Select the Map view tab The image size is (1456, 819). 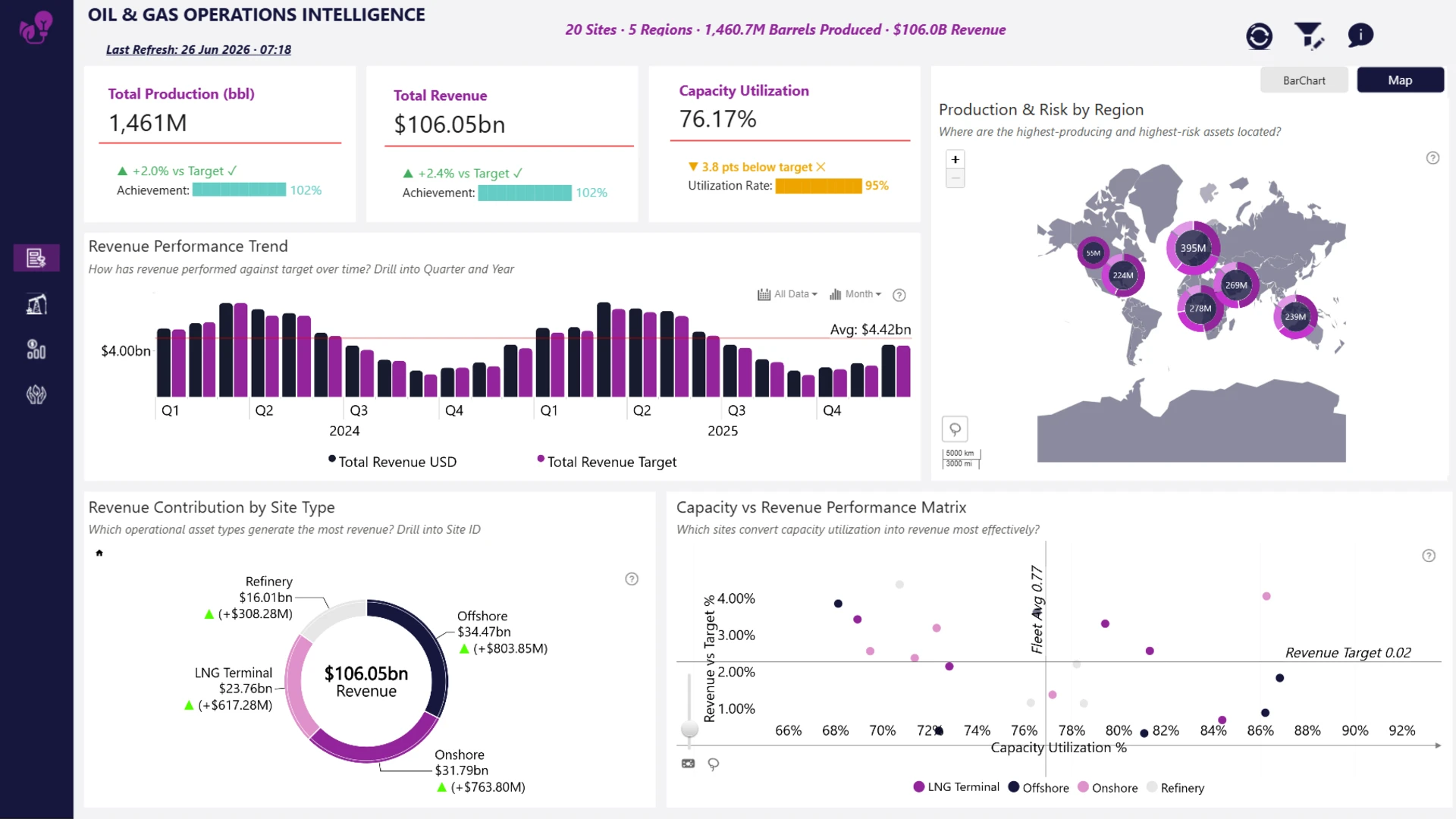tap(1400, 80)
